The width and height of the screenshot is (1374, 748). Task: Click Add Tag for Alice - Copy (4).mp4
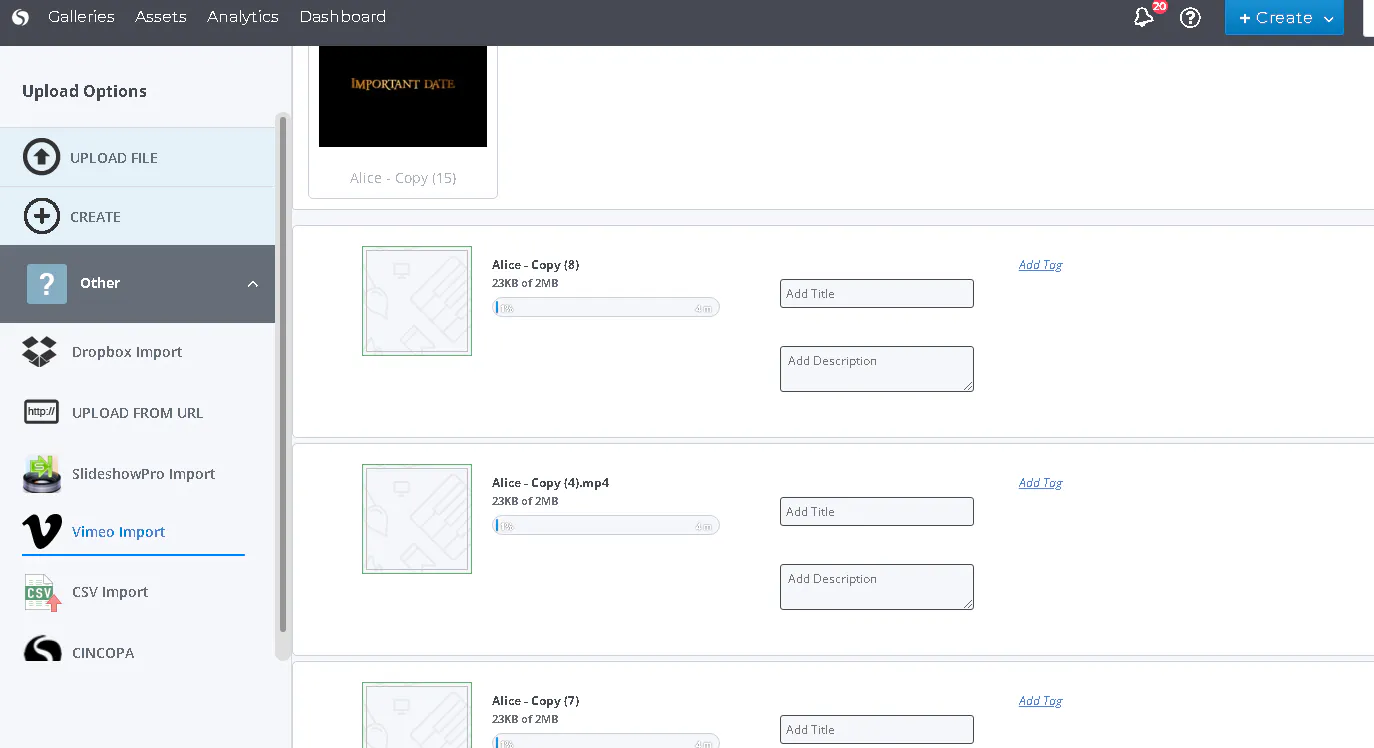(1040, 483)
